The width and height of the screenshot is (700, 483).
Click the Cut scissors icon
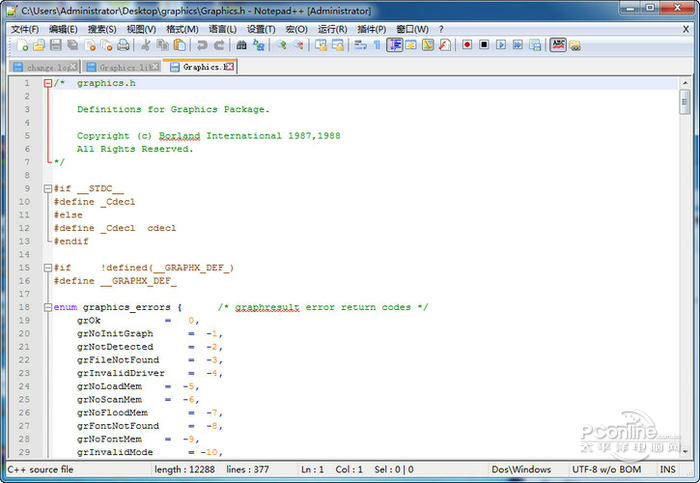coord(145,46)
